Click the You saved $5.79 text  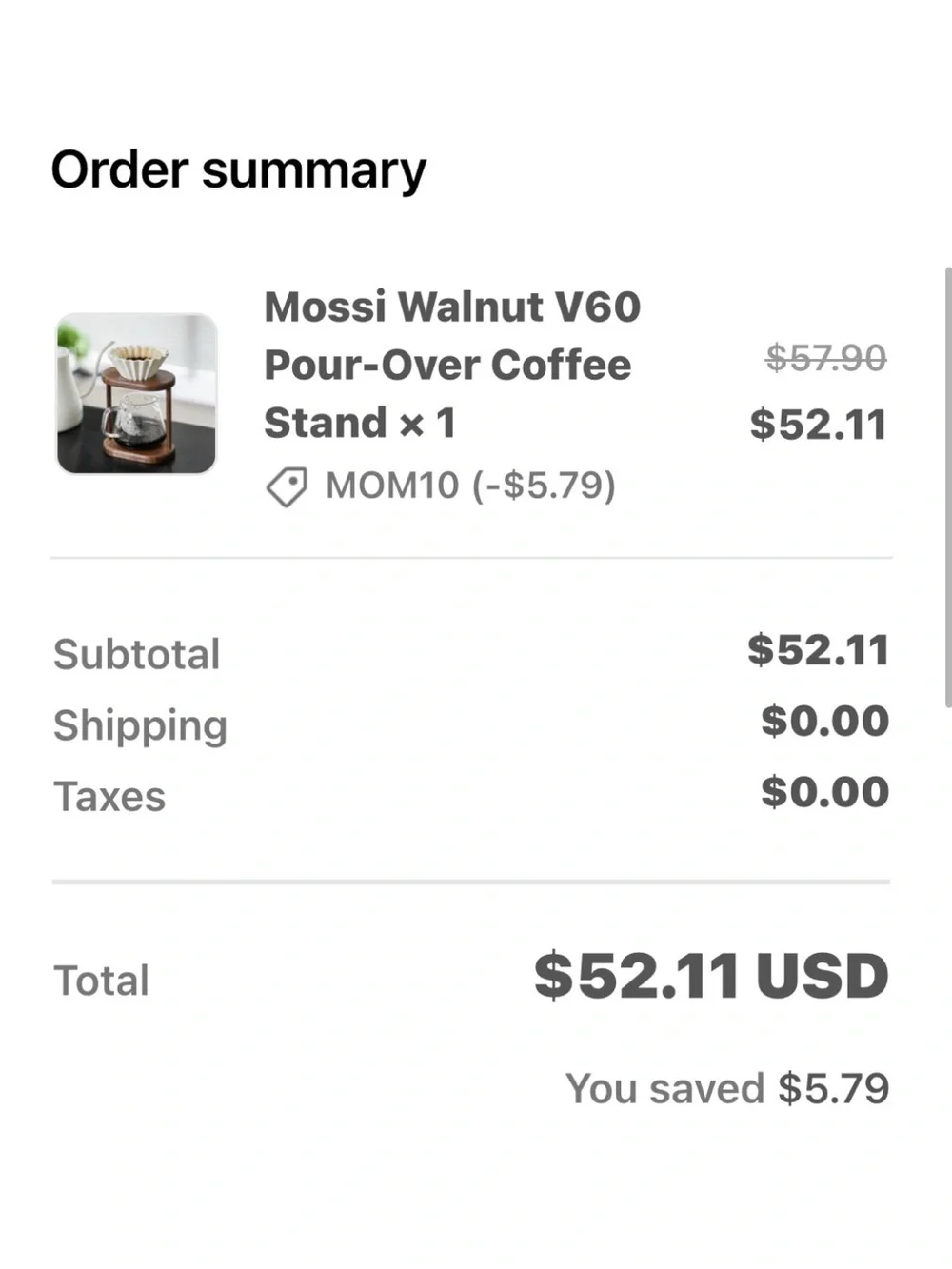coord(727,1088)
